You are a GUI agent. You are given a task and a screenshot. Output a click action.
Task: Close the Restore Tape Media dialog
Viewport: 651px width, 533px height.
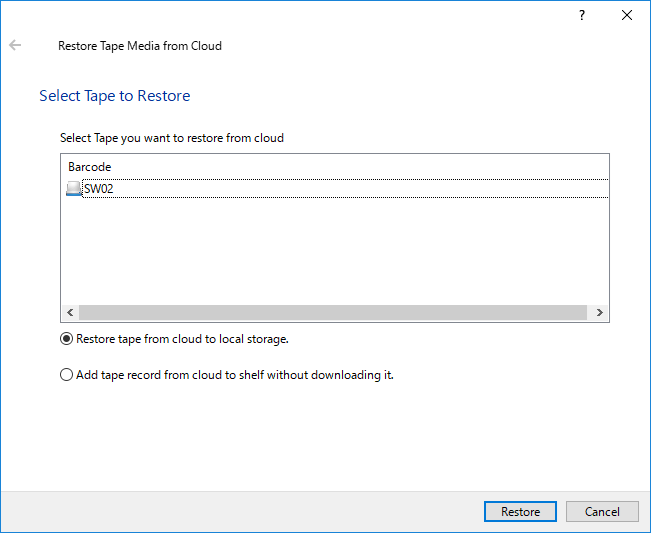coord(627,15)
